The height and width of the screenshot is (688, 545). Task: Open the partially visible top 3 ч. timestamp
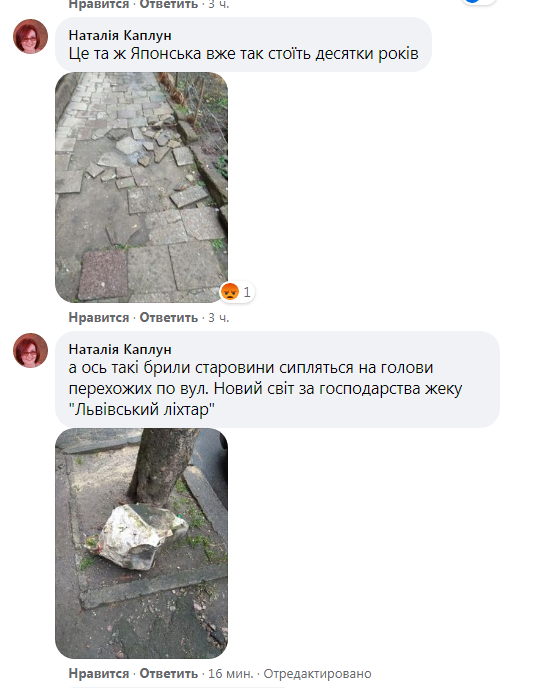[219, 4]
